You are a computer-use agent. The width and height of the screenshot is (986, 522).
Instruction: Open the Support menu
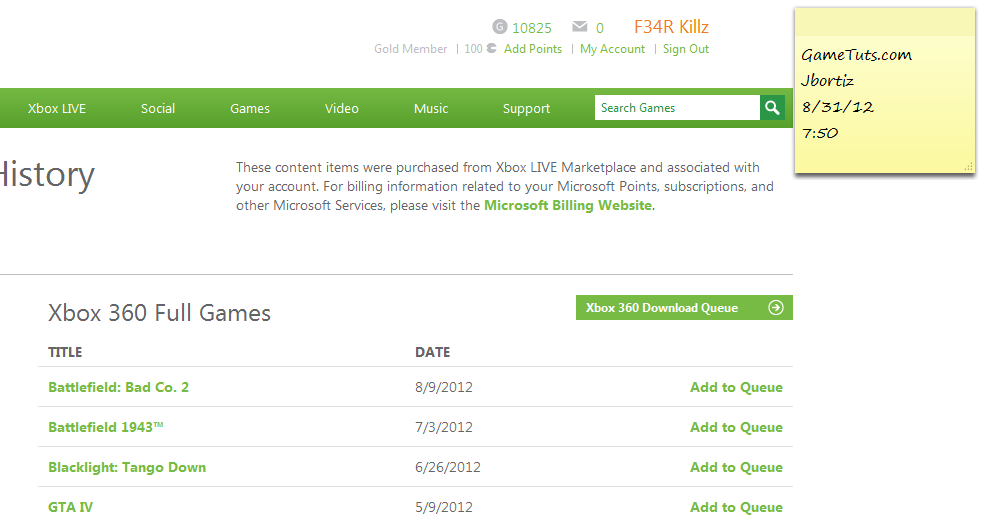[526, 109]
